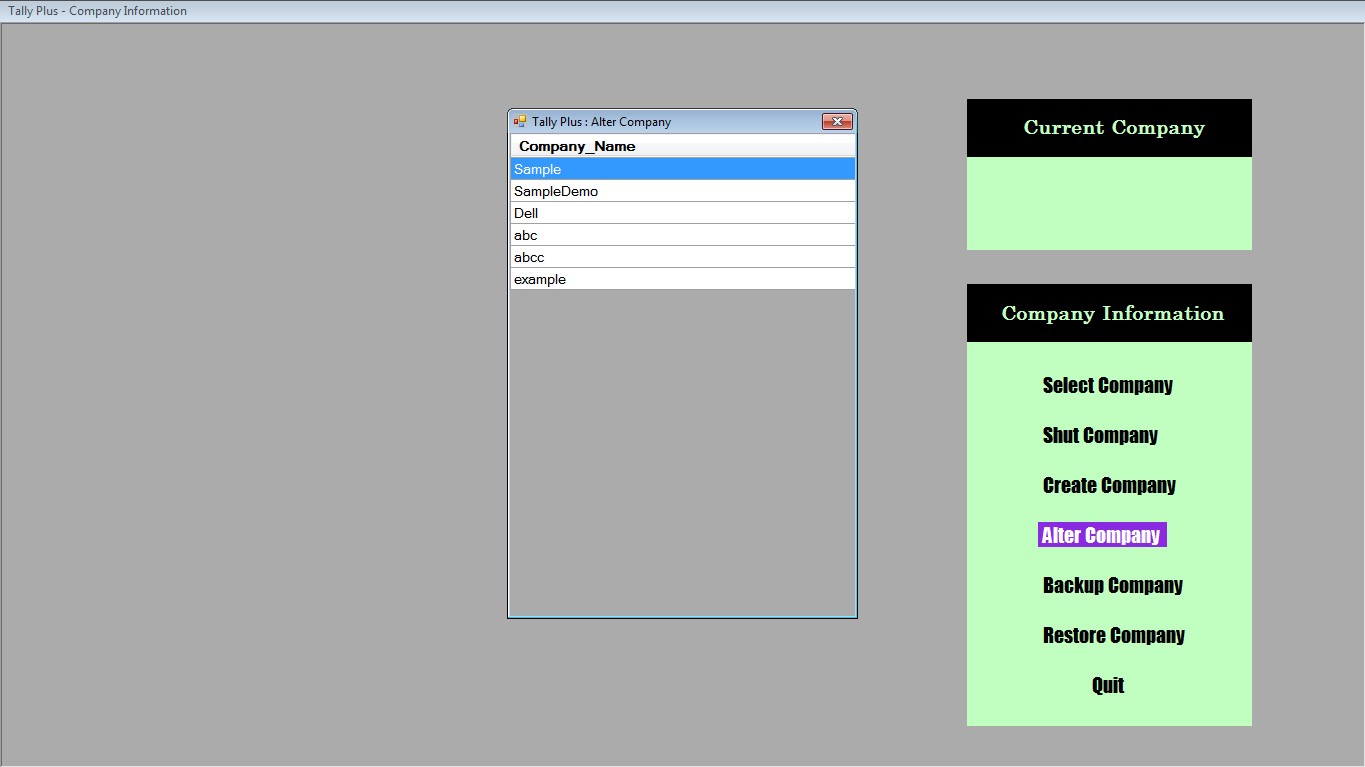Screen dimensions: 1365x767
Task: Click Quit in the Company Information menu
Action: tap(1108, 685)
